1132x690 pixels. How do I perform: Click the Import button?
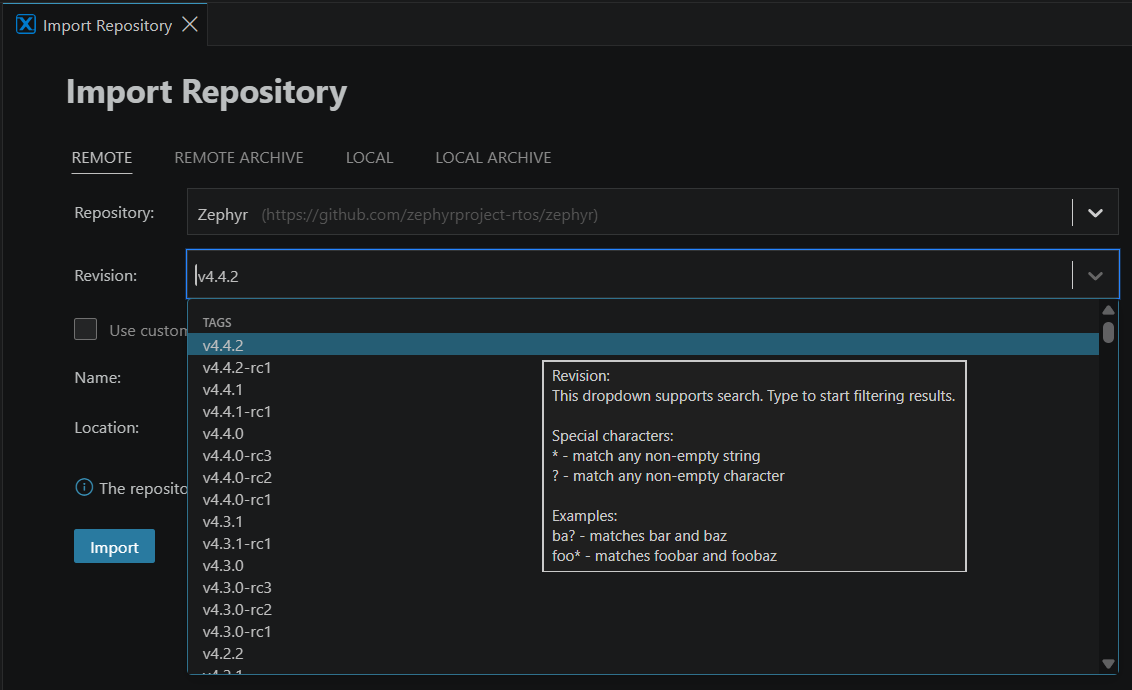point(114,546)
